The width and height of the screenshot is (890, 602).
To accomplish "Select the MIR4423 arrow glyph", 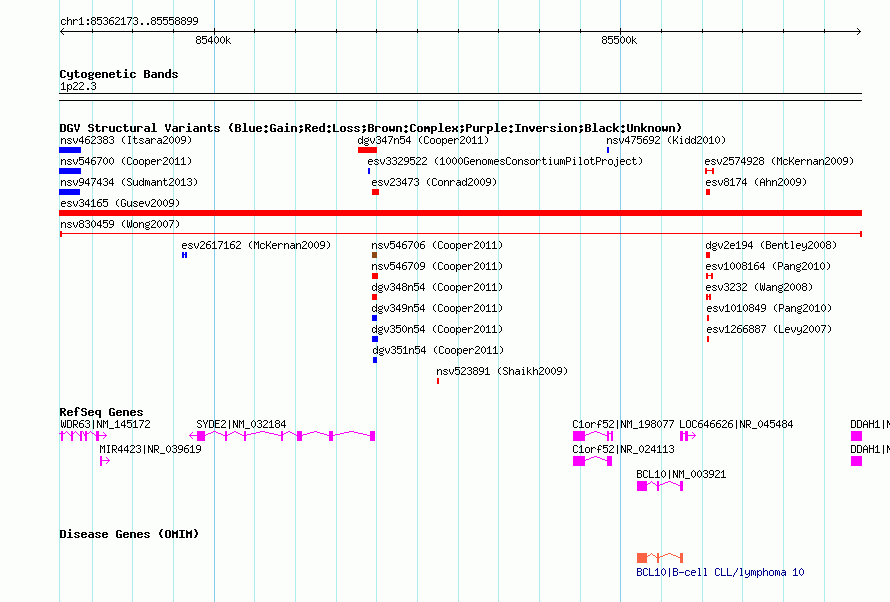I will tap(105, 461).
